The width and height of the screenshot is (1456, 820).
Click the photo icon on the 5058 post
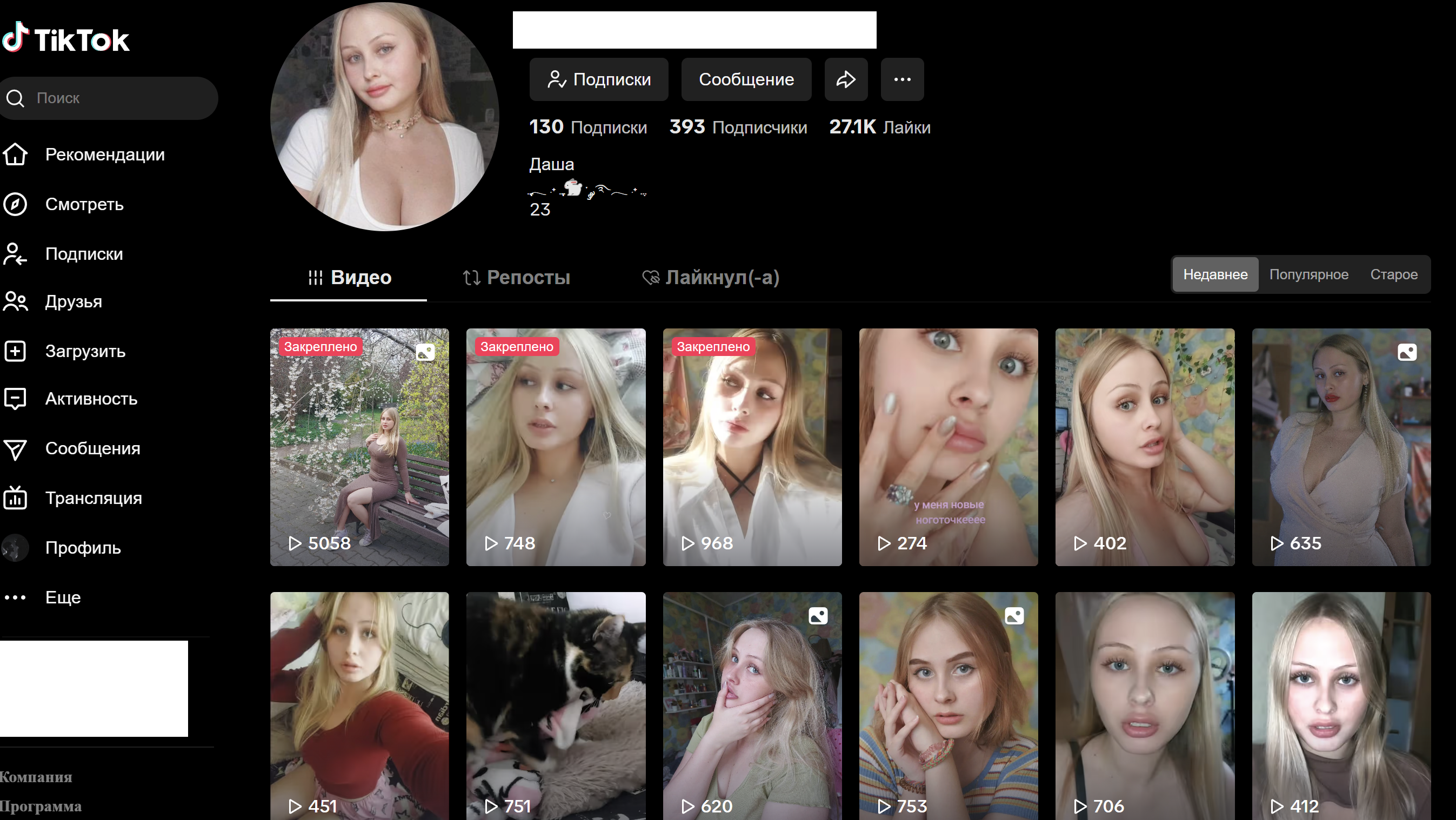(x=425, y=352)
